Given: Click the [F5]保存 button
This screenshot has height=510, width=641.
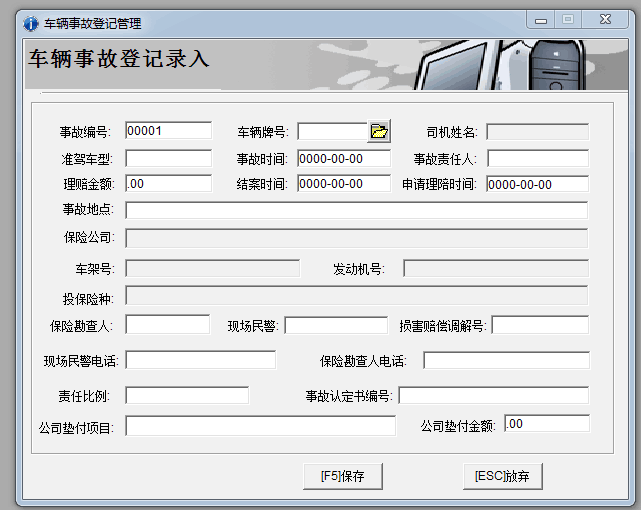Looking at the screenshot, I should [x=343, y=476].
